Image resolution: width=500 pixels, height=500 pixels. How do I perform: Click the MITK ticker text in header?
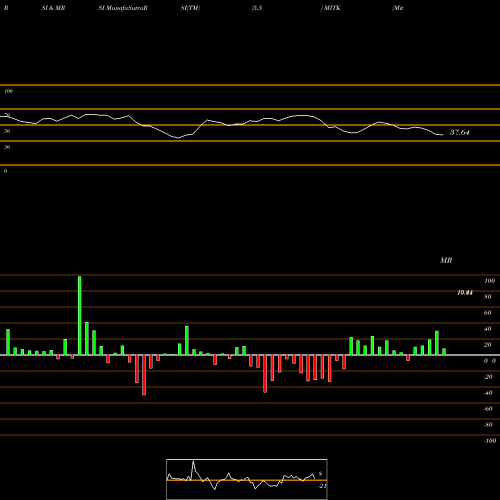[332, 8]
